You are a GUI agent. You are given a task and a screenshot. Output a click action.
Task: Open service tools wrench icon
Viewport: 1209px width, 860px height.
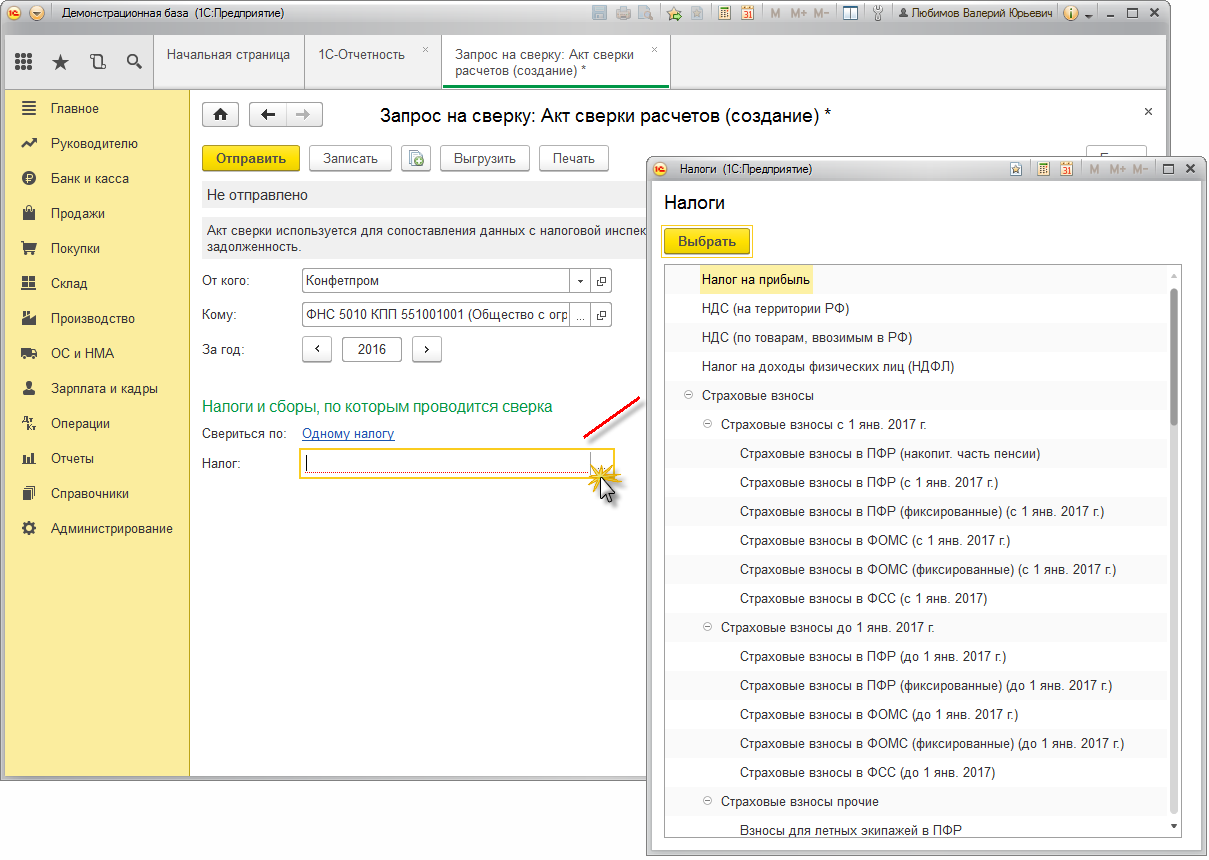(878, 14)
